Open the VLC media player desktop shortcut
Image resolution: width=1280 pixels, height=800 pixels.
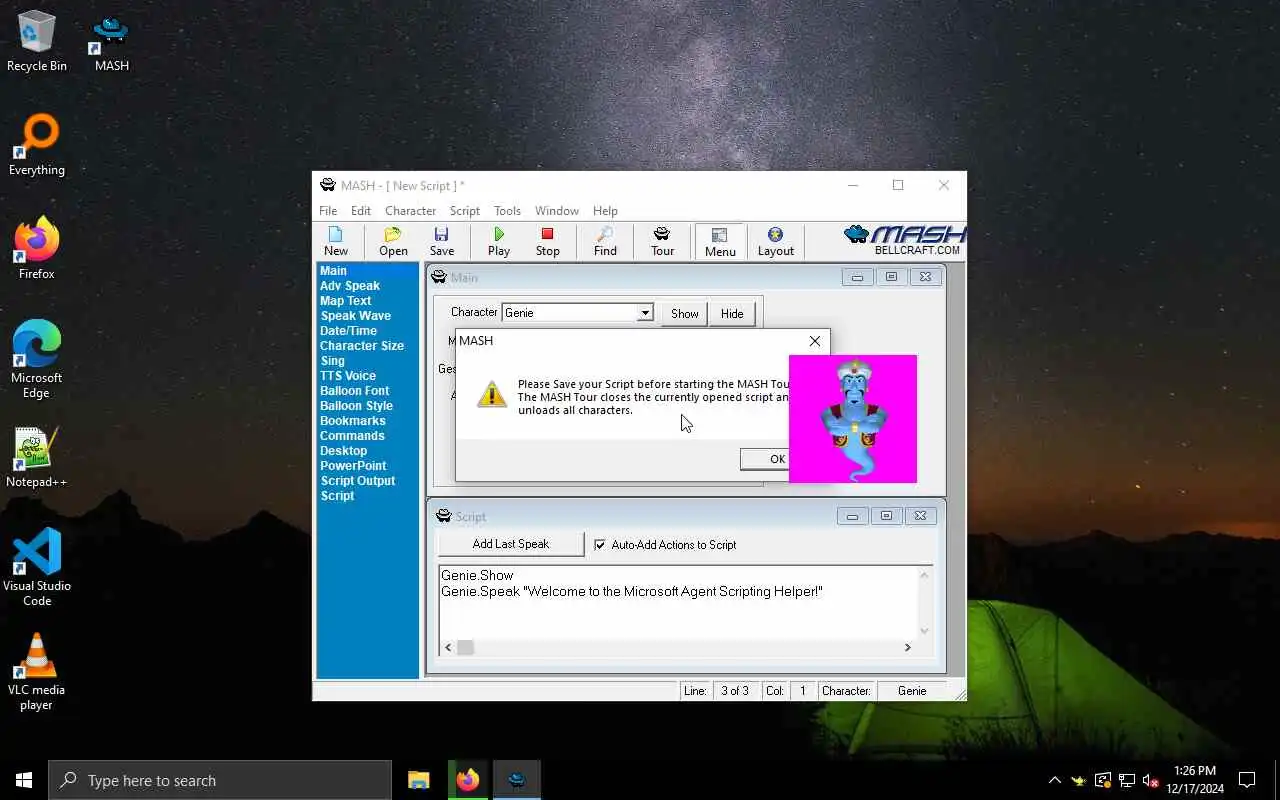point(37,671)
